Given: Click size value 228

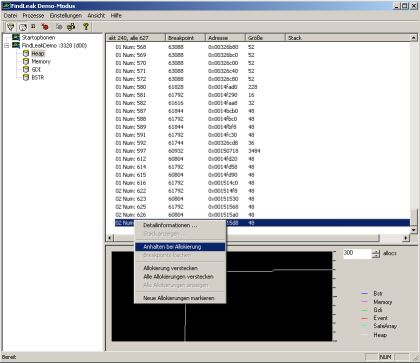Looking at the screenshot, I should tap(253, 87).
